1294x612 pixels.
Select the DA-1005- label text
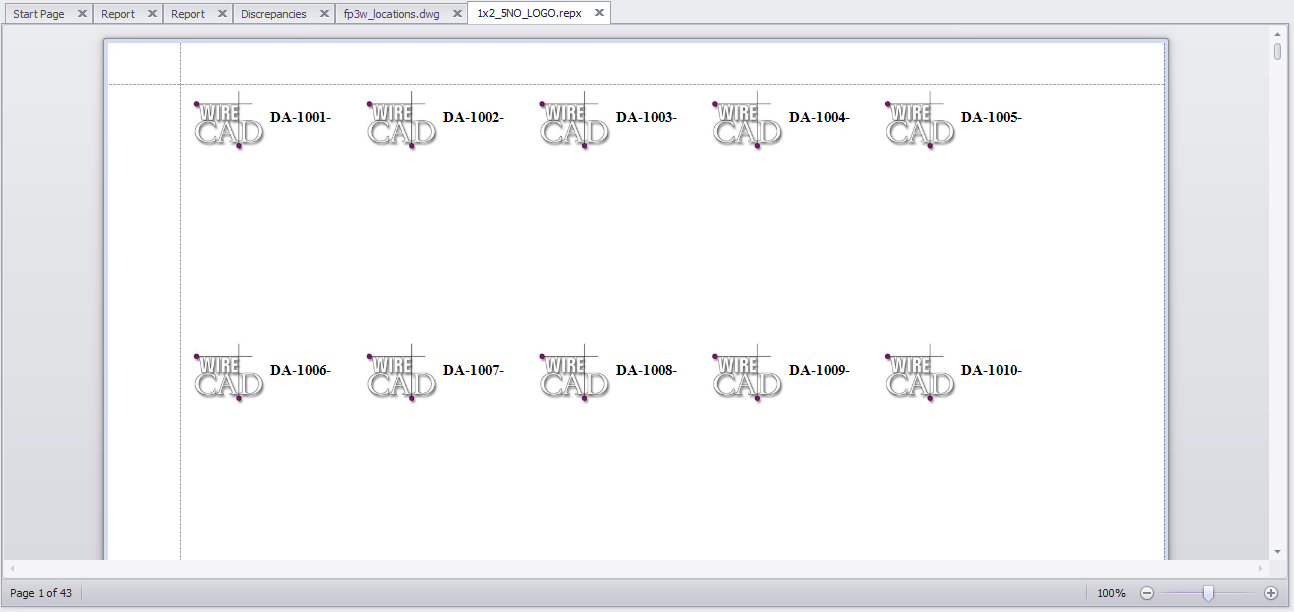991,117
